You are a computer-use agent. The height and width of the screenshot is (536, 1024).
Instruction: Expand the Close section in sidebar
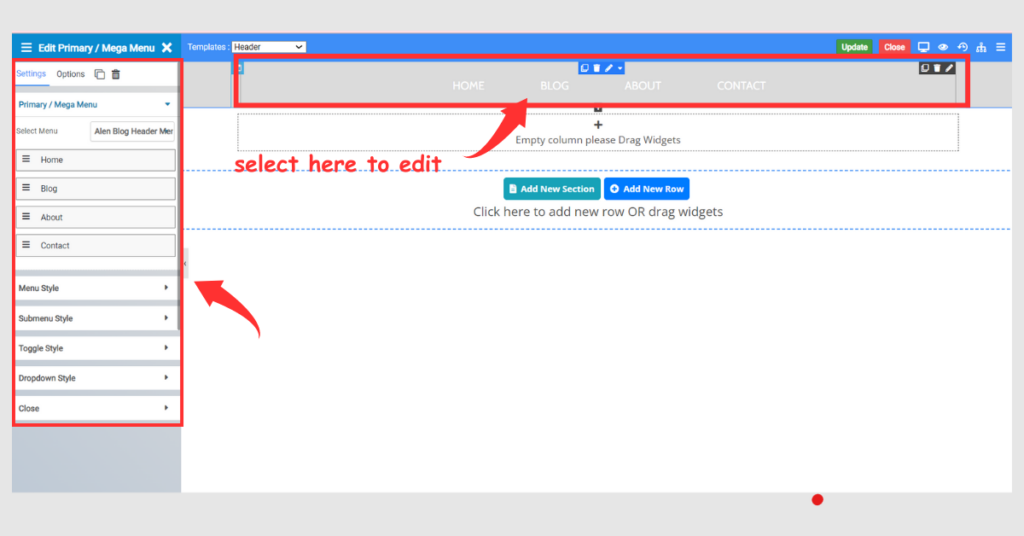(x=96, y=408)
